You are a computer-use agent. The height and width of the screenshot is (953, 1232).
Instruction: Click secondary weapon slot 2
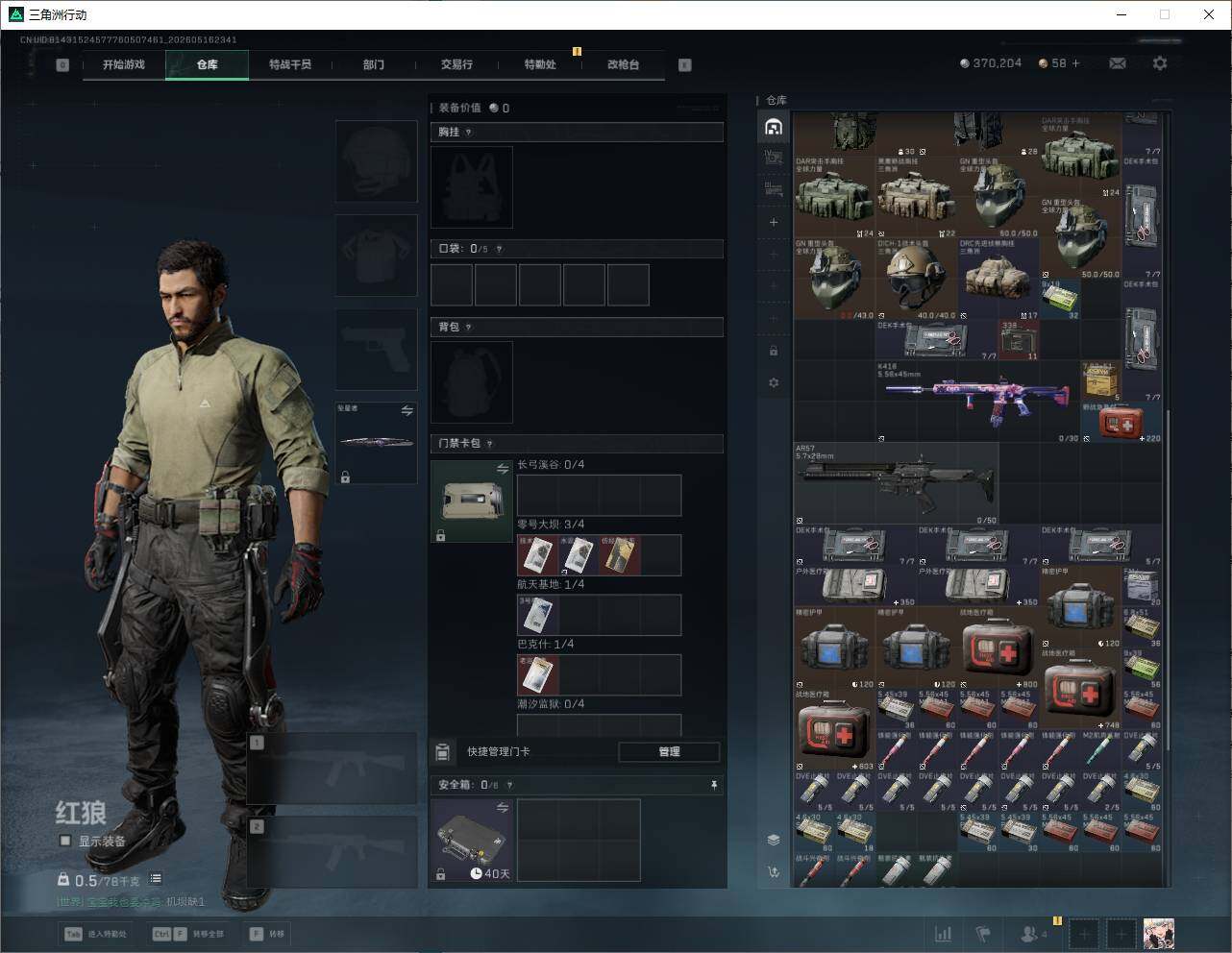332,852
